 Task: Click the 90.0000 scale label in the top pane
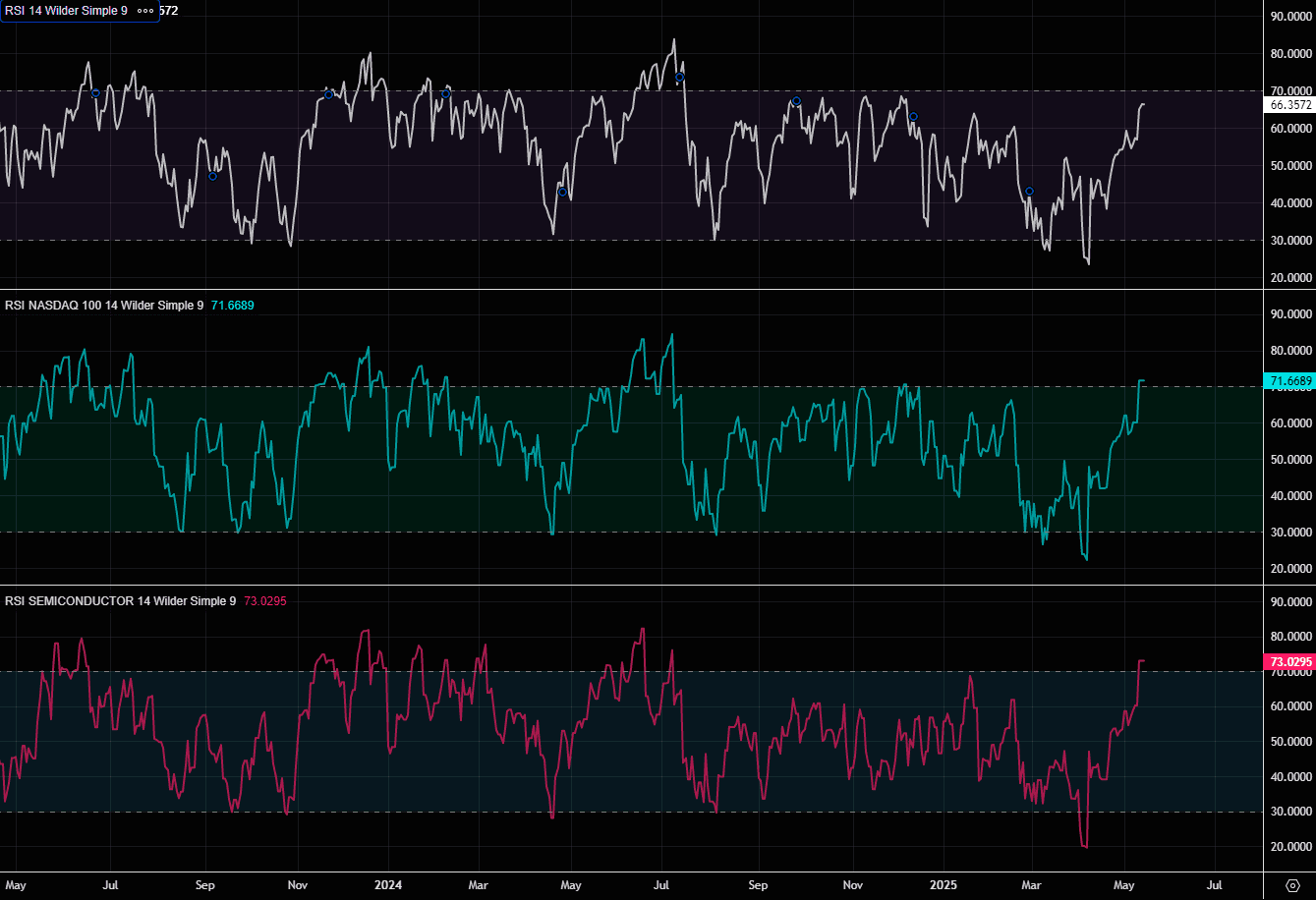pyautogui.click(x=1288, y=17)
